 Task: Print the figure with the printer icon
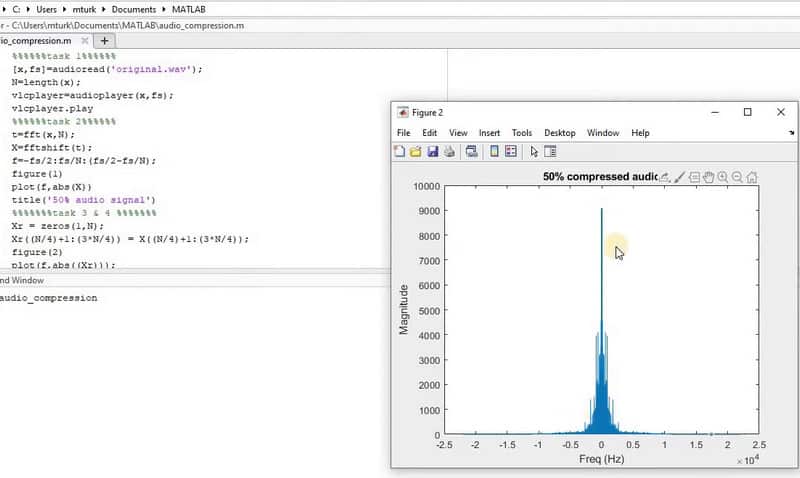(x=449, y=152)
